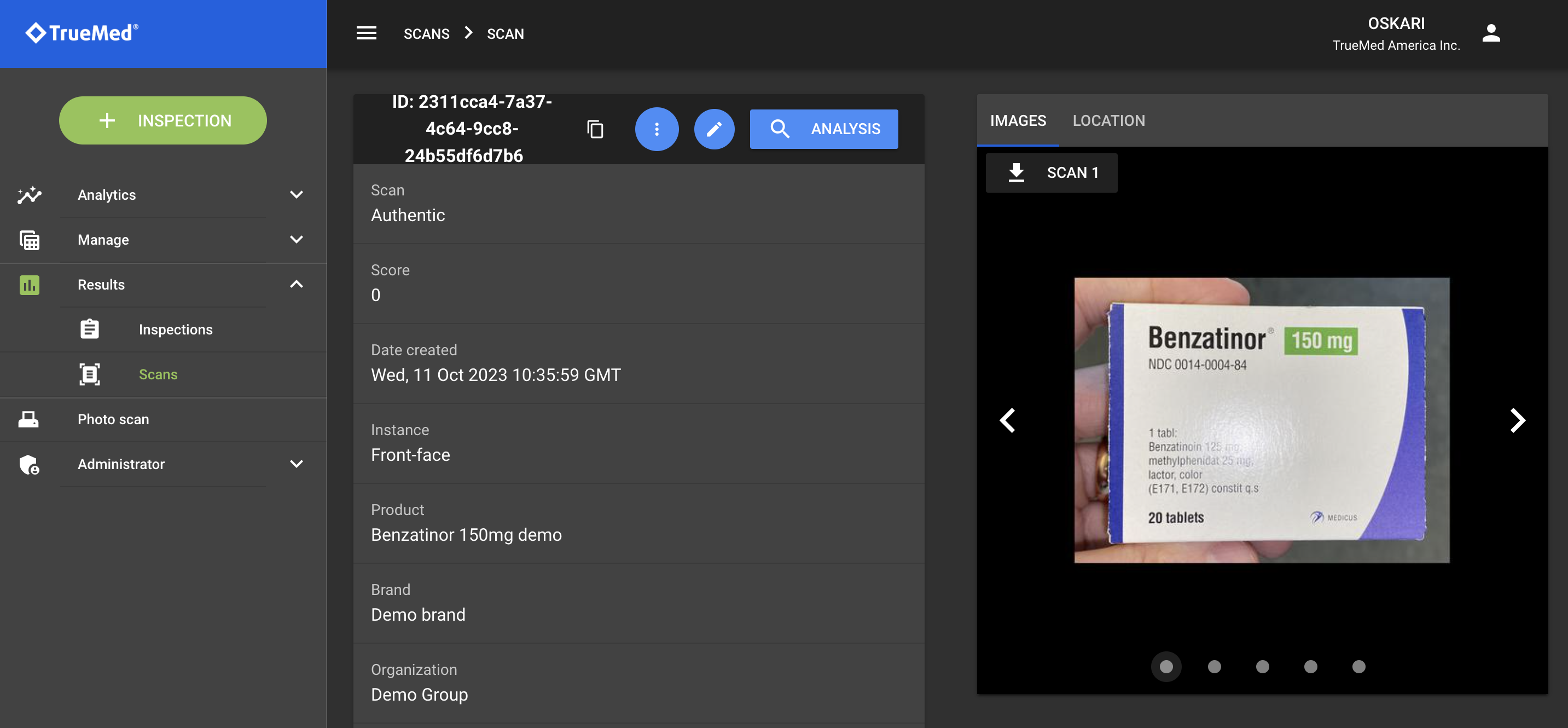Click the Demo Group organization value

[420, 695]
